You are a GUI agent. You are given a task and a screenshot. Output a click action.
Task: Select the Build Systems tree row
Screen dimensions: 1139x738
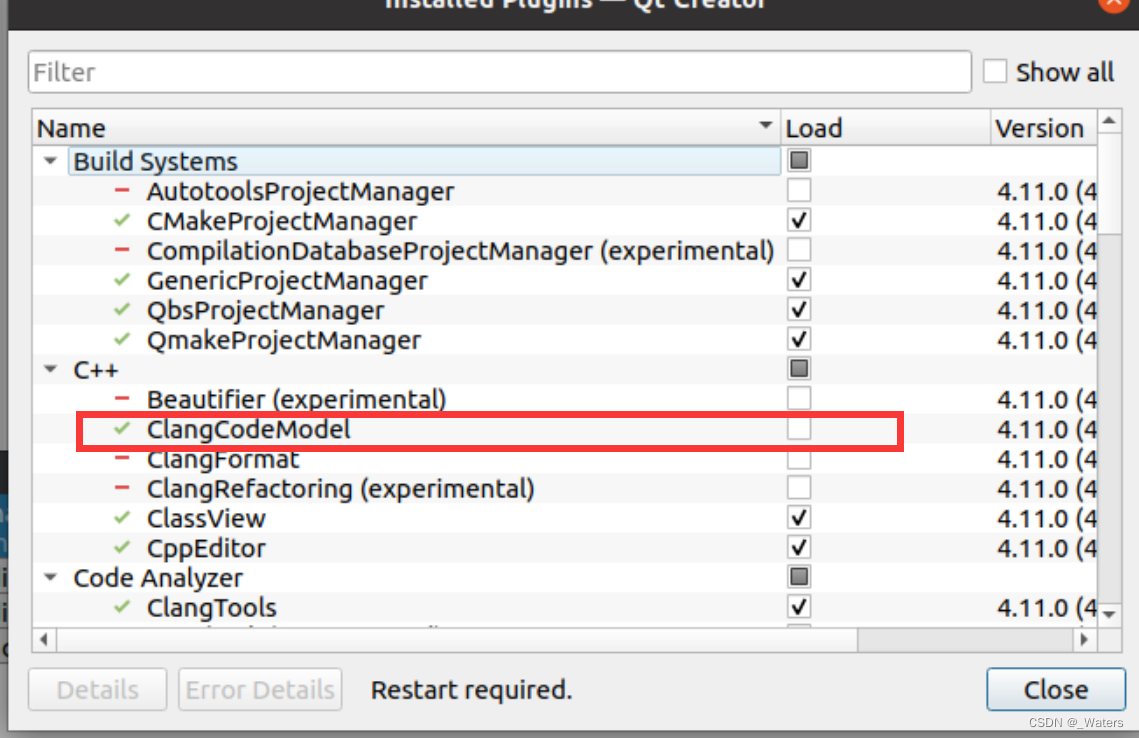565,161
